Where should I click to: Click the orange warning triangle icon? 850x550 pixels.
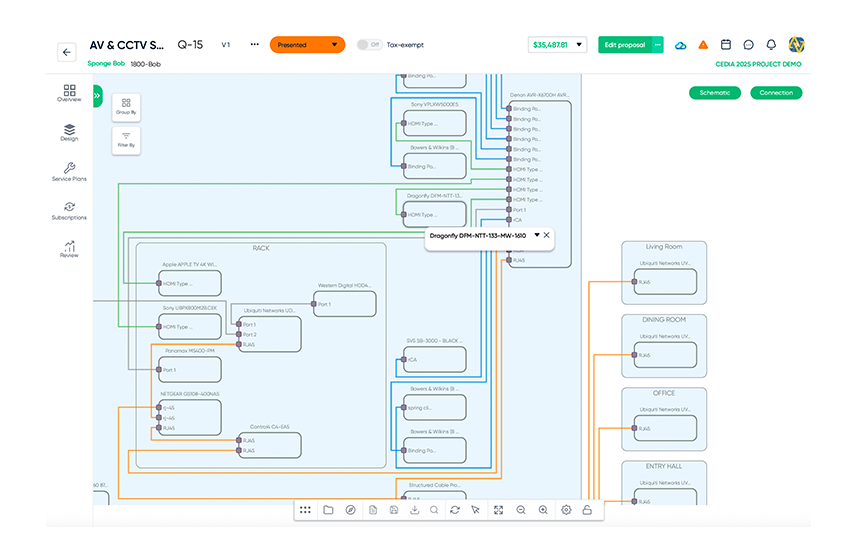coord(703,45)
